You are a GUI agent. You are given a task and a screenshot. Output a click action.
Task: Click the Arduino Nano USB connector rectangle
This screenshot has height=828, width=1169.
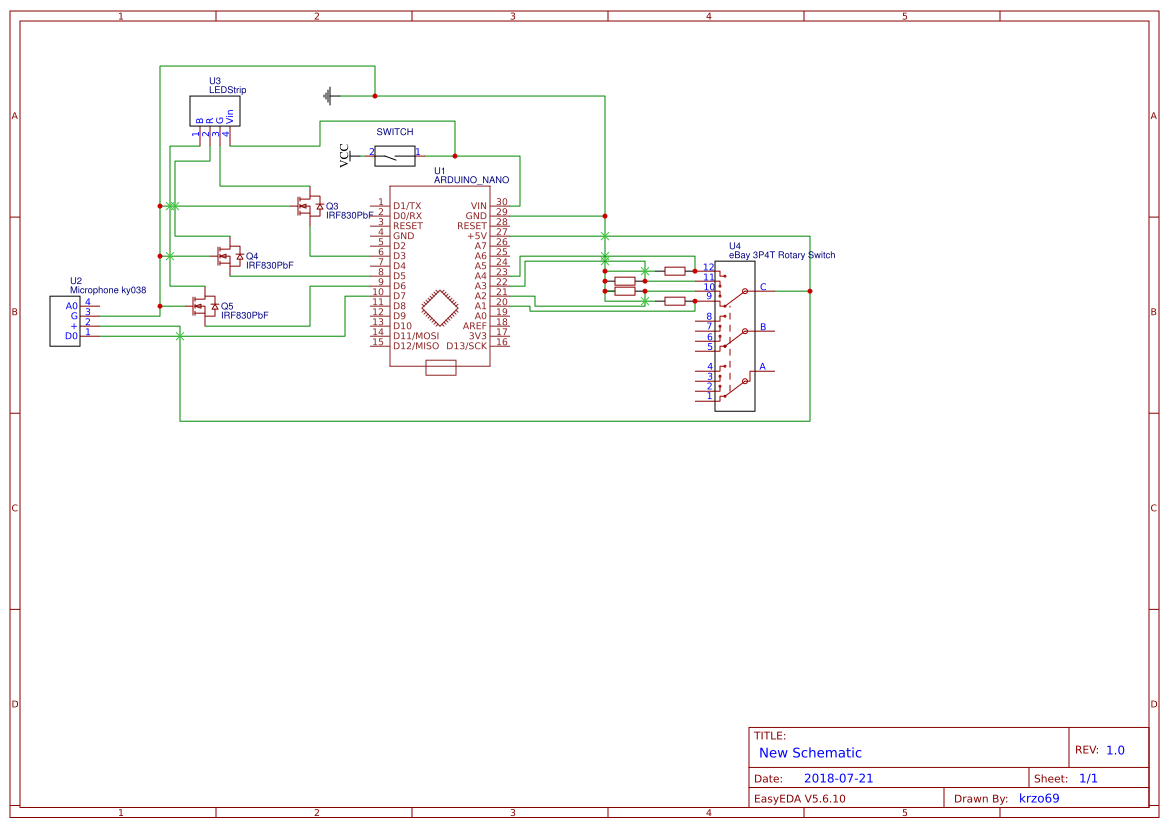point(441,368)
